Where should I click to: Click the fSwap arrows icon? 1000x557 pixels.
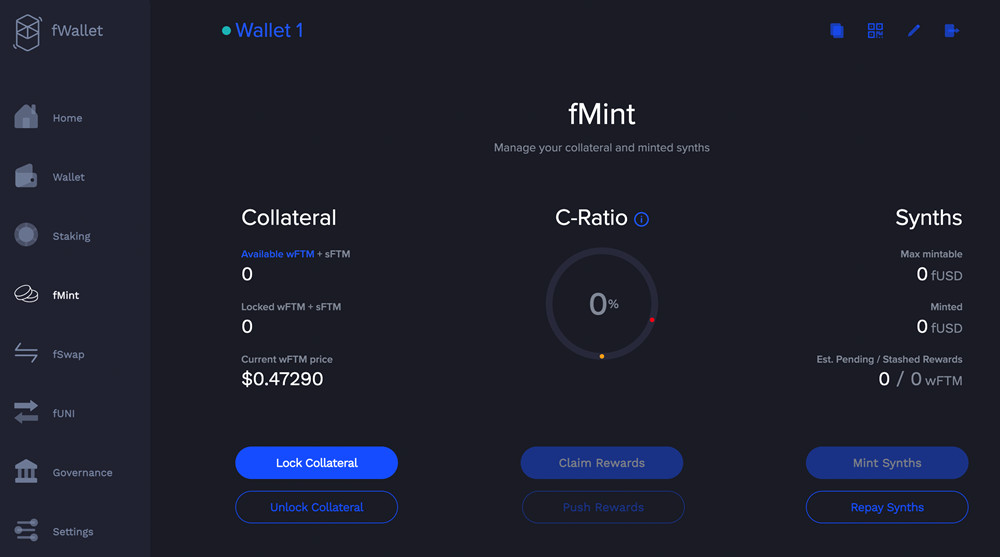point(26,353)
